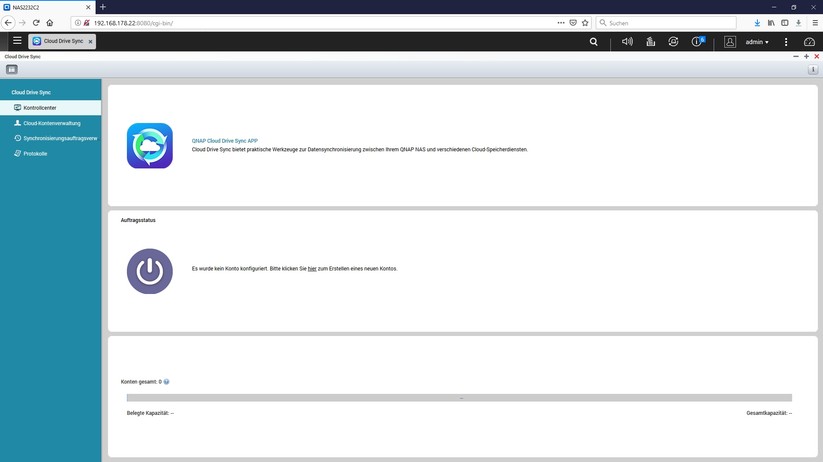Click the external devices sync icon

tap(673, 42)
